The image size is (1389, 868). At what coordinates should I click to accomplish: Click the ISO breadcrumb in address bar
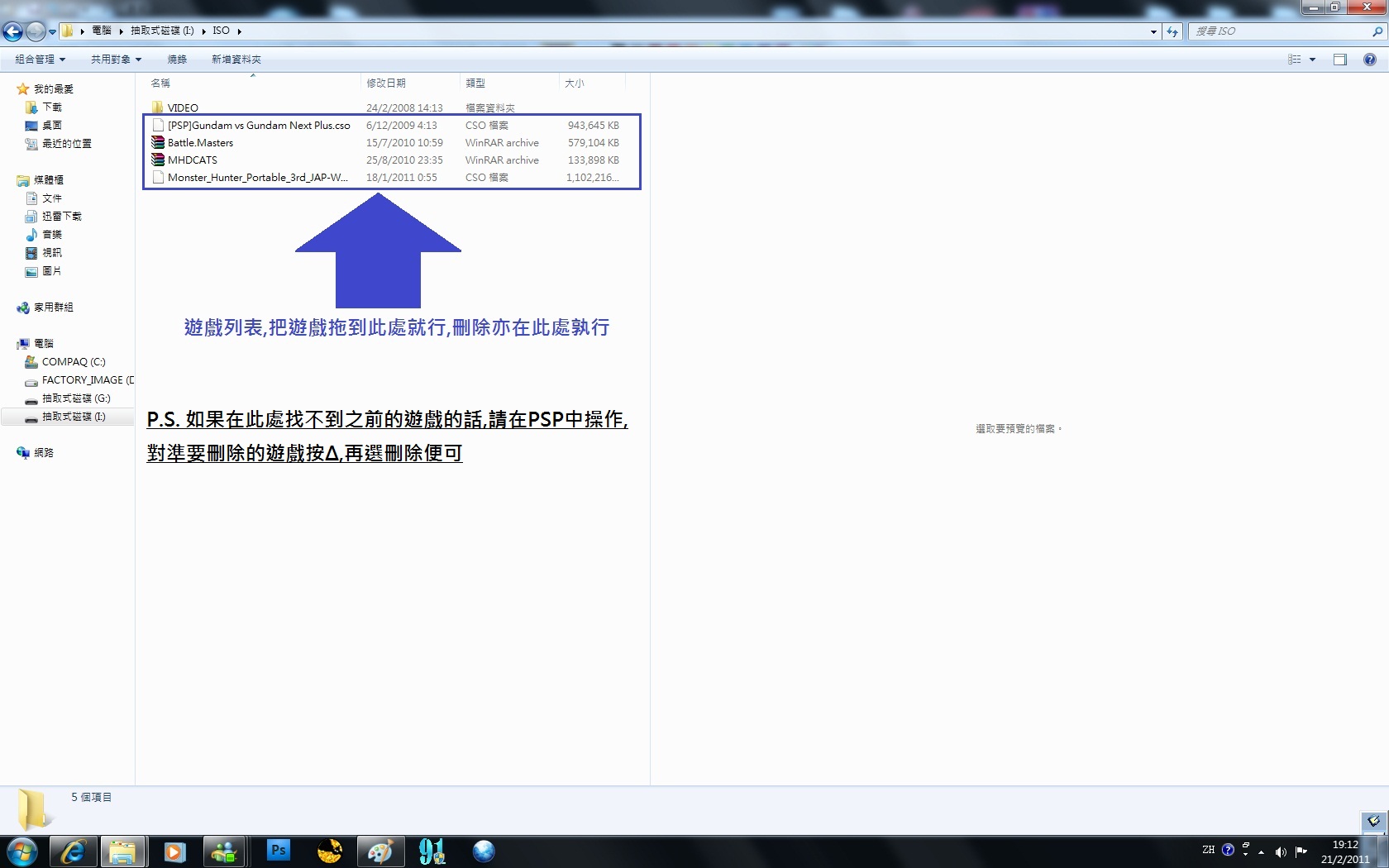pyautogui.click(x=221, y=31)
